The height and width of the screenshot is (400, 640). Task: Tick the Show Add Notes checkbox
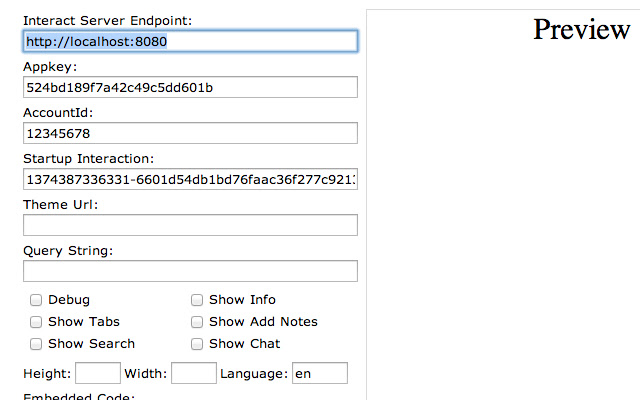coord(198,322)
